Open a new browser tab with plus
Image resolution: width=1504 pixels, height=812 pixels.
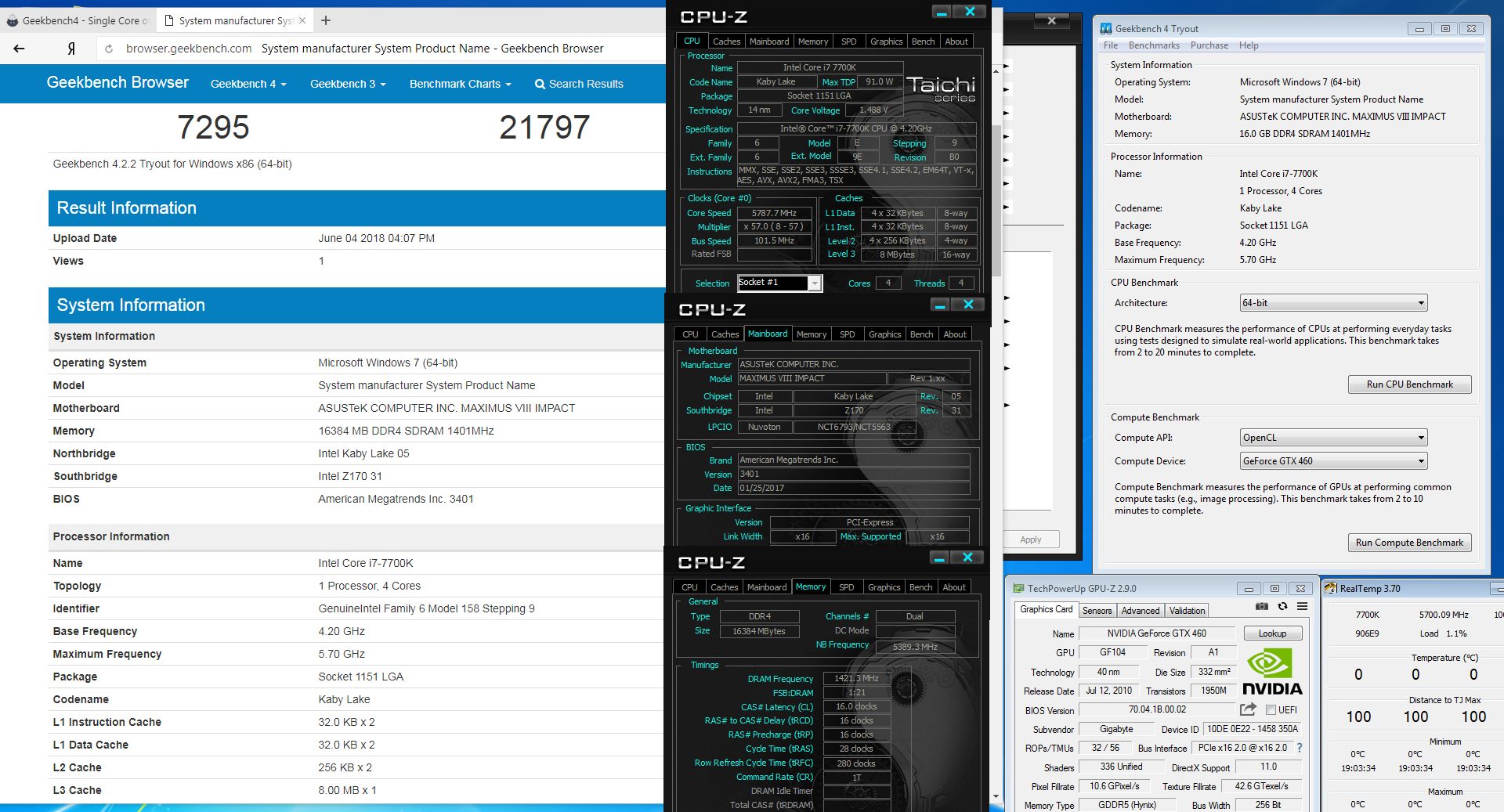pos(326,20)
